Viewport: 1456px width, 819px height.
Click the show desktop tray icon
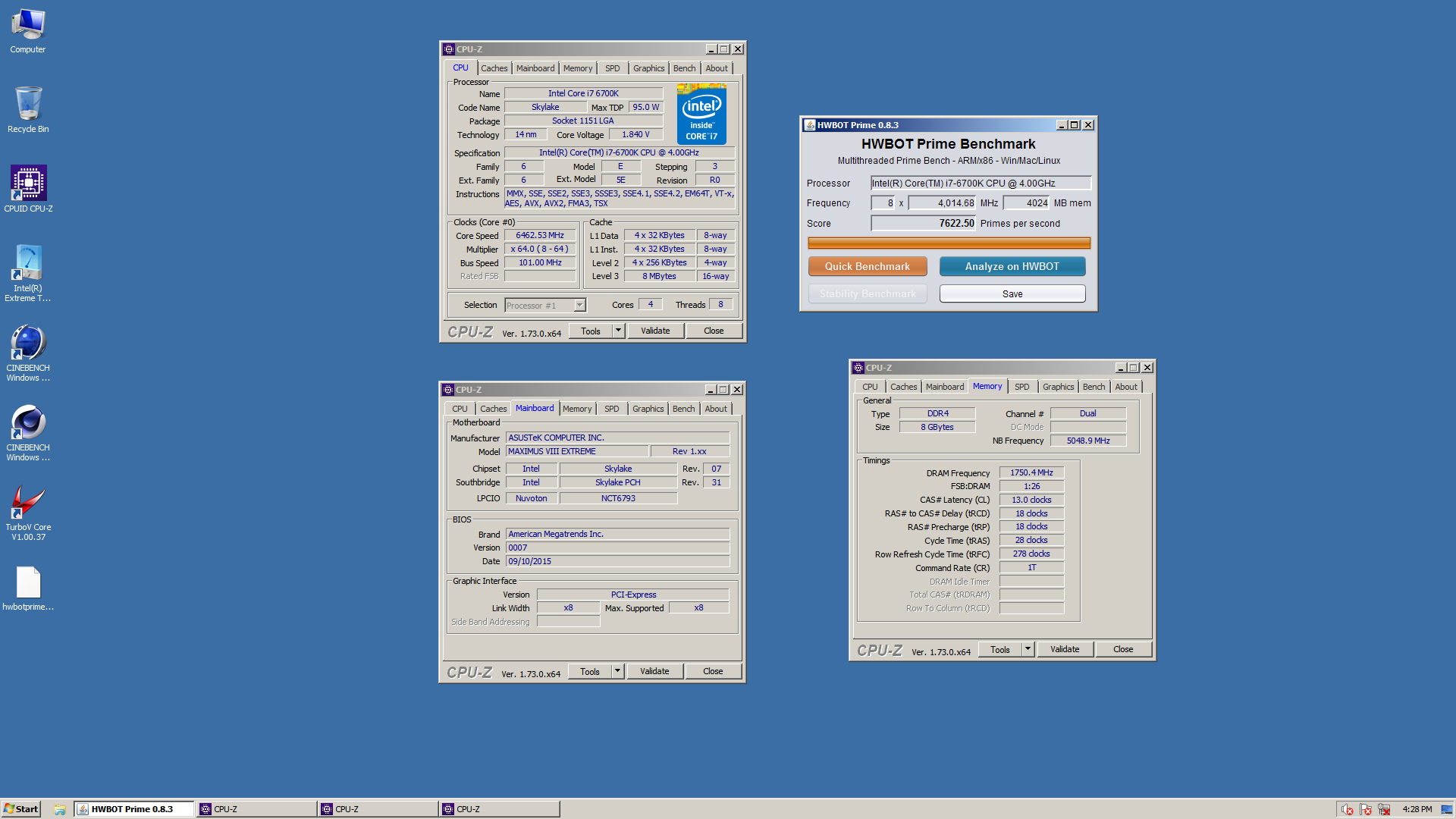tap(1447, 809)
